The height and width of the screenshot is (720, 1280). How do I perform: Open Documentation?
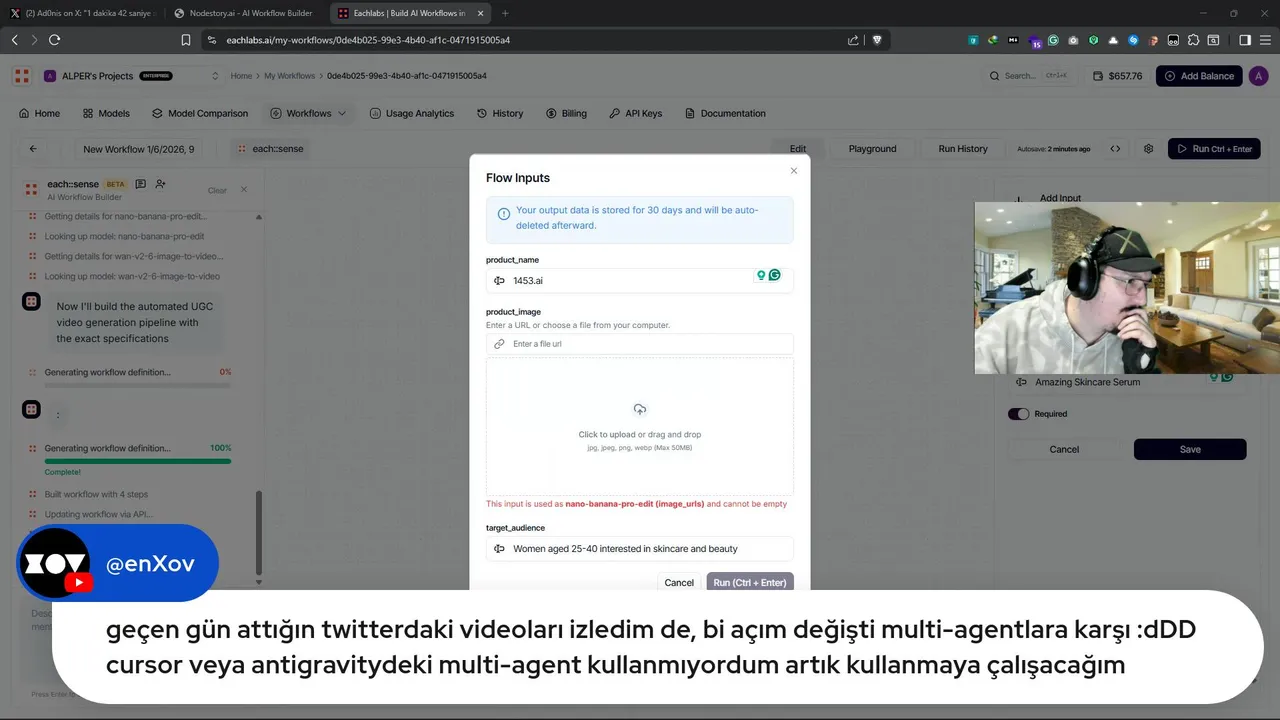[x=725, y=113]
